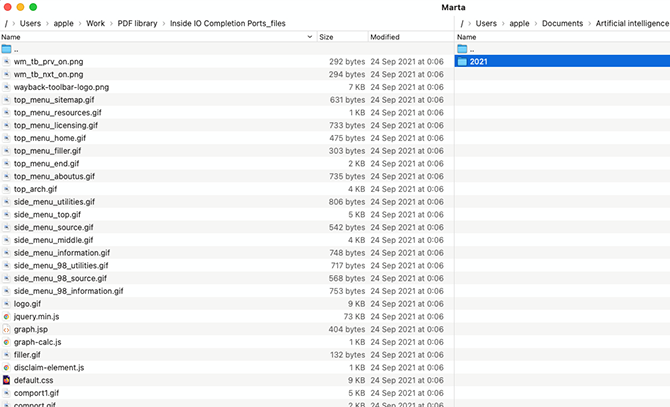
Task: Click the side_menu_utilities.gif file icon
Action: 6,202
